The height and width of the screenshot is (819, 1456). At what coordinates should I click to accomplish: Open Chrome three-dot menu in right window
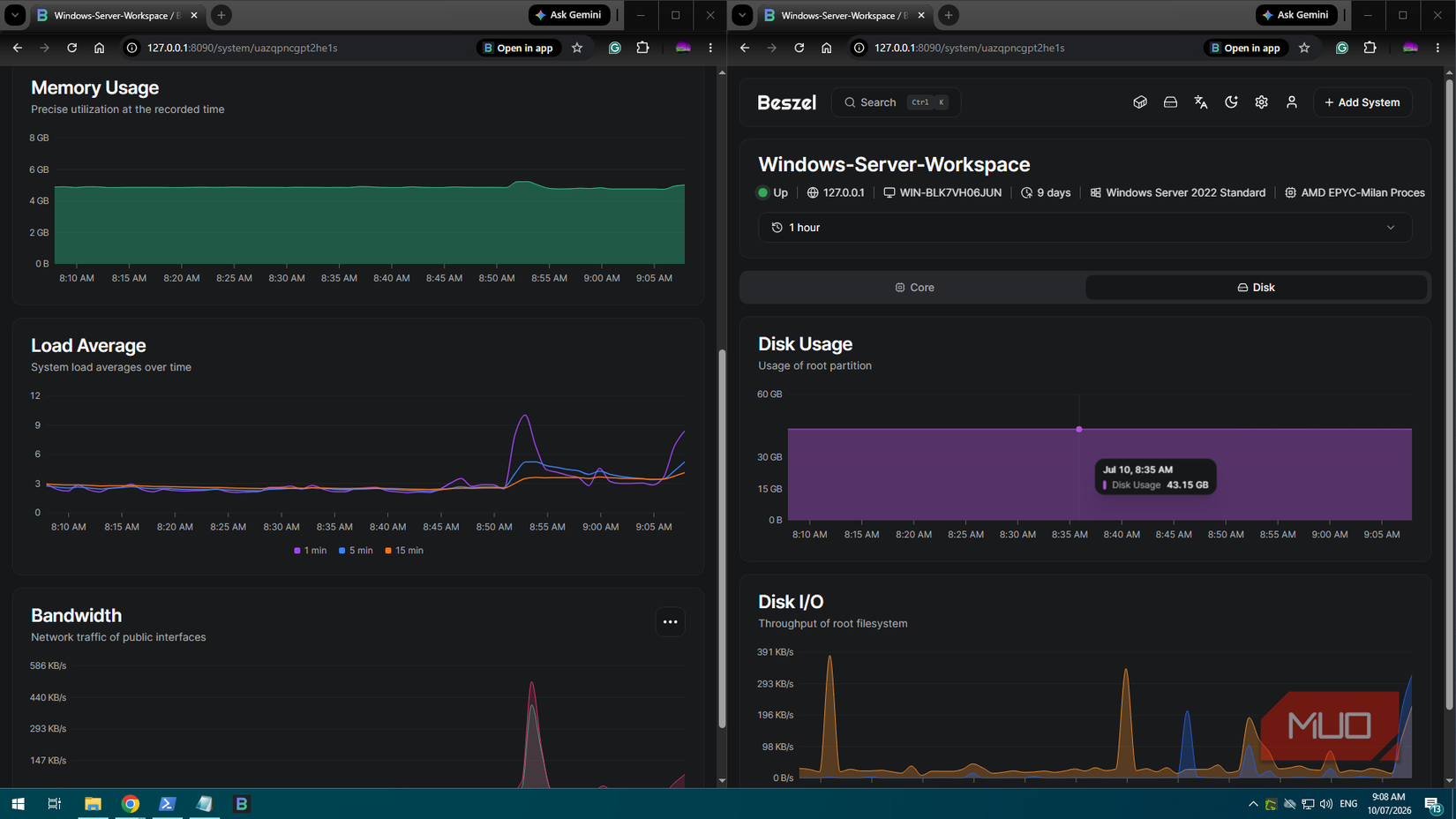[1437, 48]
